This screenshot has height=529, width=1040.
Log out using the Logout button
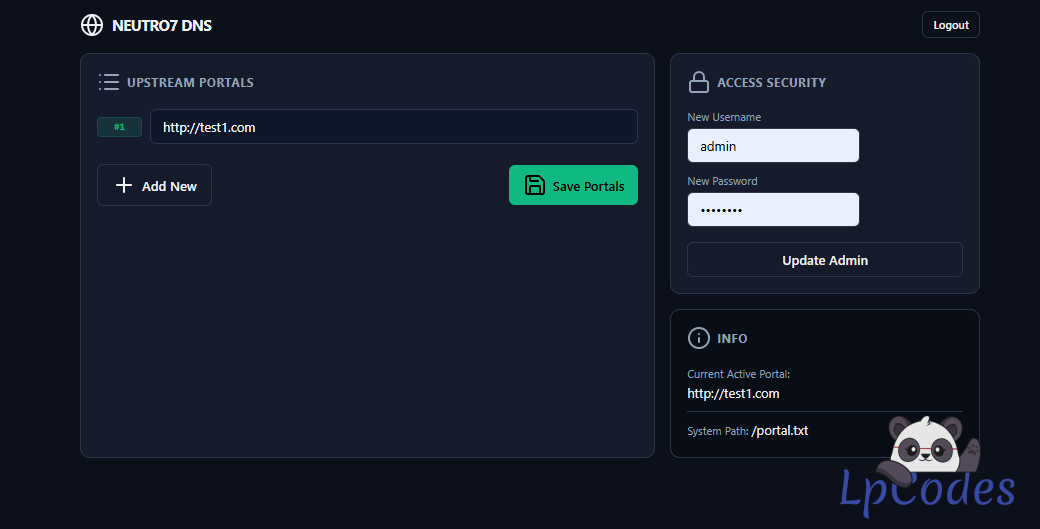950,25
